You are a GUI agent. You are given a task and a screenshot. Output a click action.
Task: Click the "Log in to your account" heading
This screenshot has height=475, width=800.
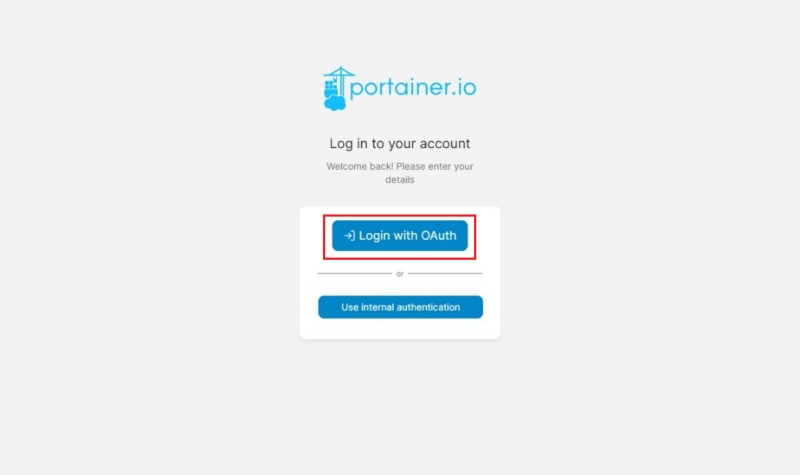click(x=399, y=143)
